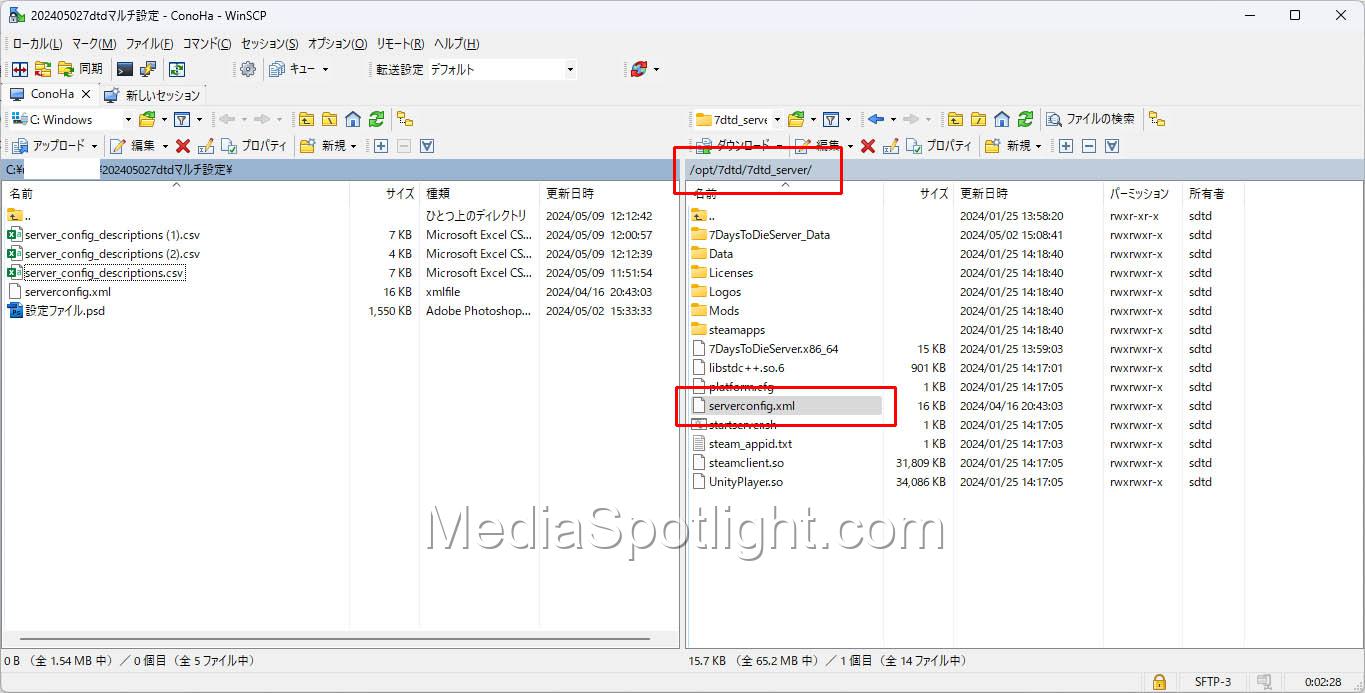
Task: Expand the transfer settings デフォルト dropdown
Action: point(570,69)
